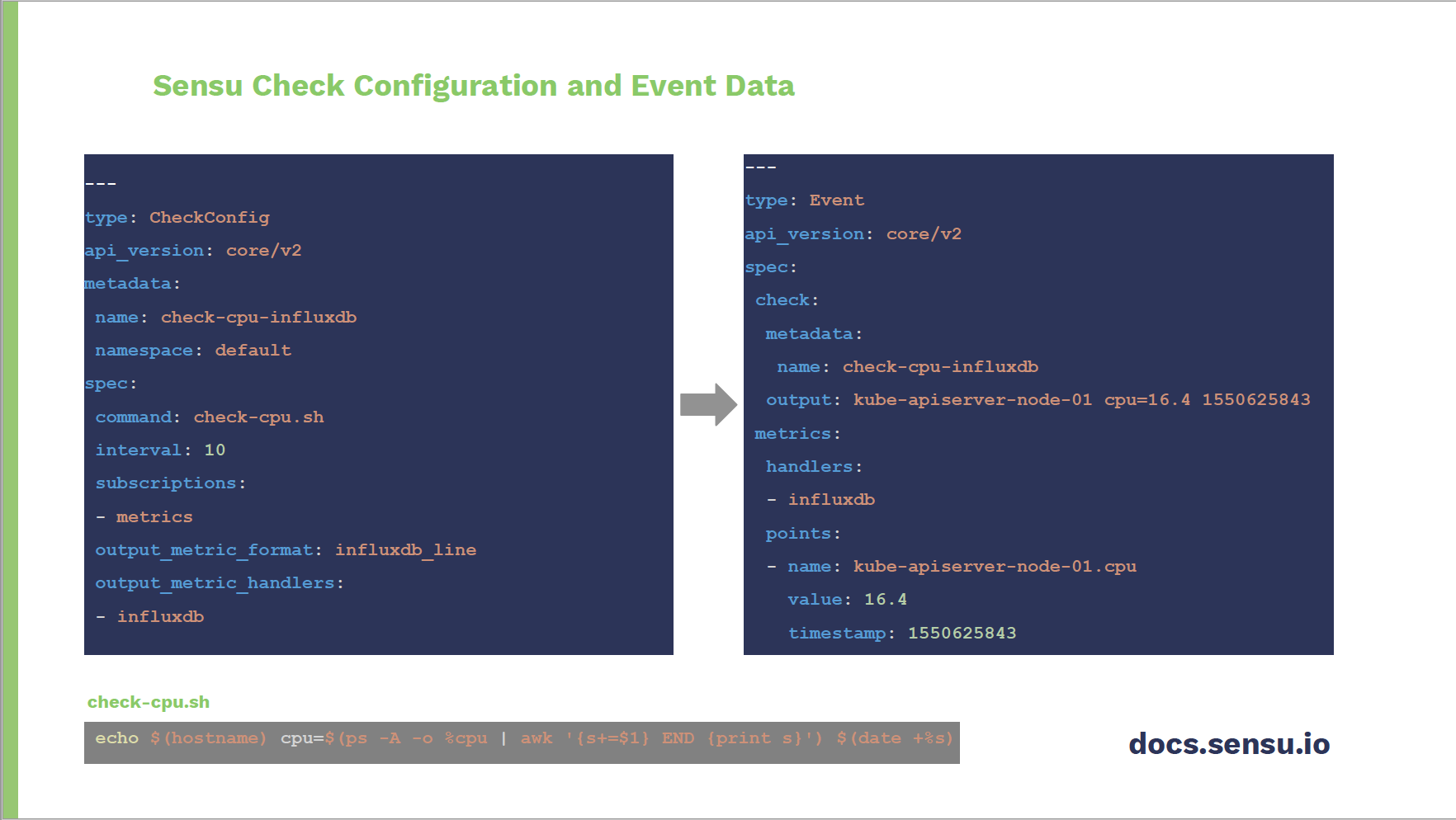The height and width of the screenshot is (820, 1456).
Task: Select the 'output: kube-apiserver-node-01' event line
Action: [x=1038, y=400]
